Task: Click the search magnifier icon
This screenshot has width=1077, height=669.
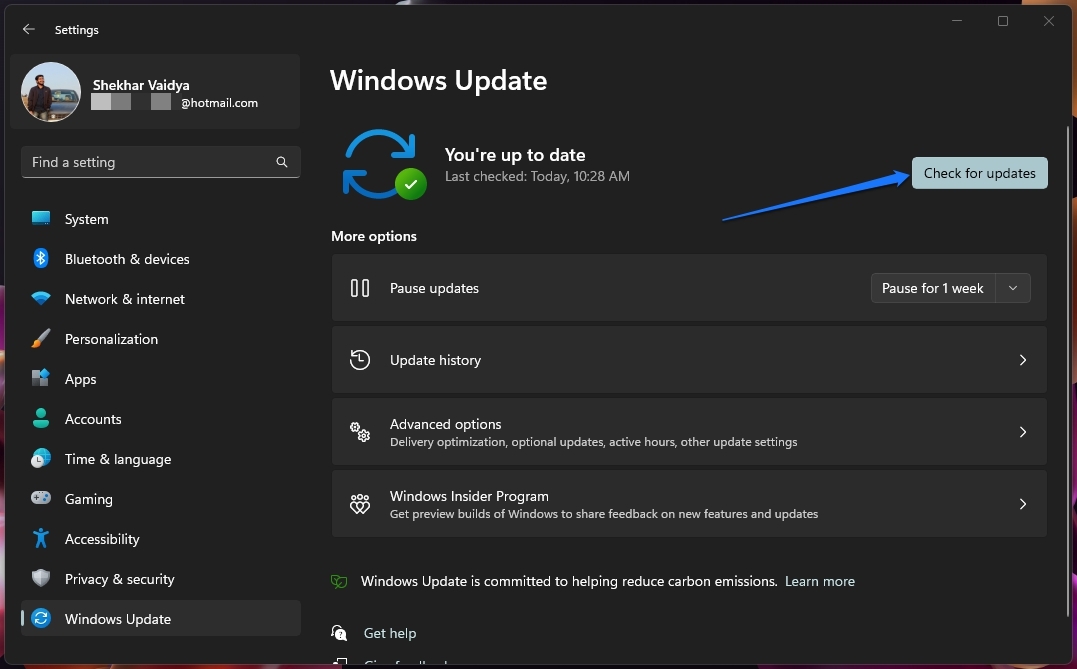Action: point(282,162)
